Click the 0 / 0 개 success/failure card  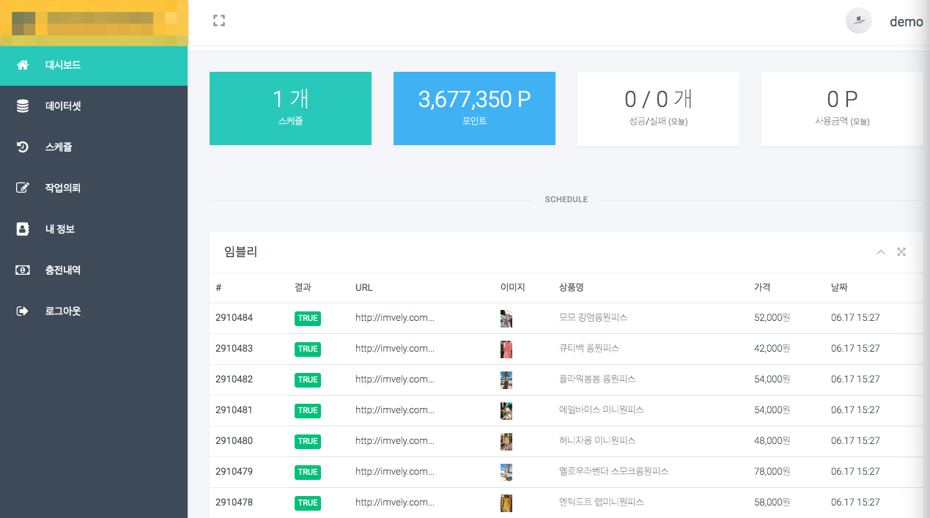tap(658, 109)
